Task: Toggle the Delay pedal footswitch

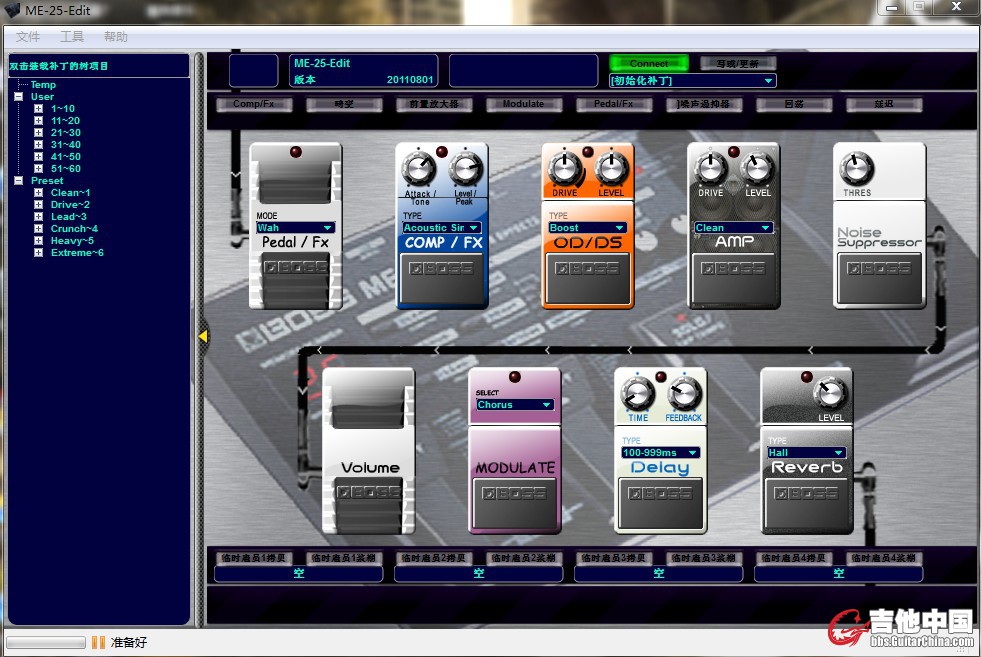Action: (x=660, y=504)
